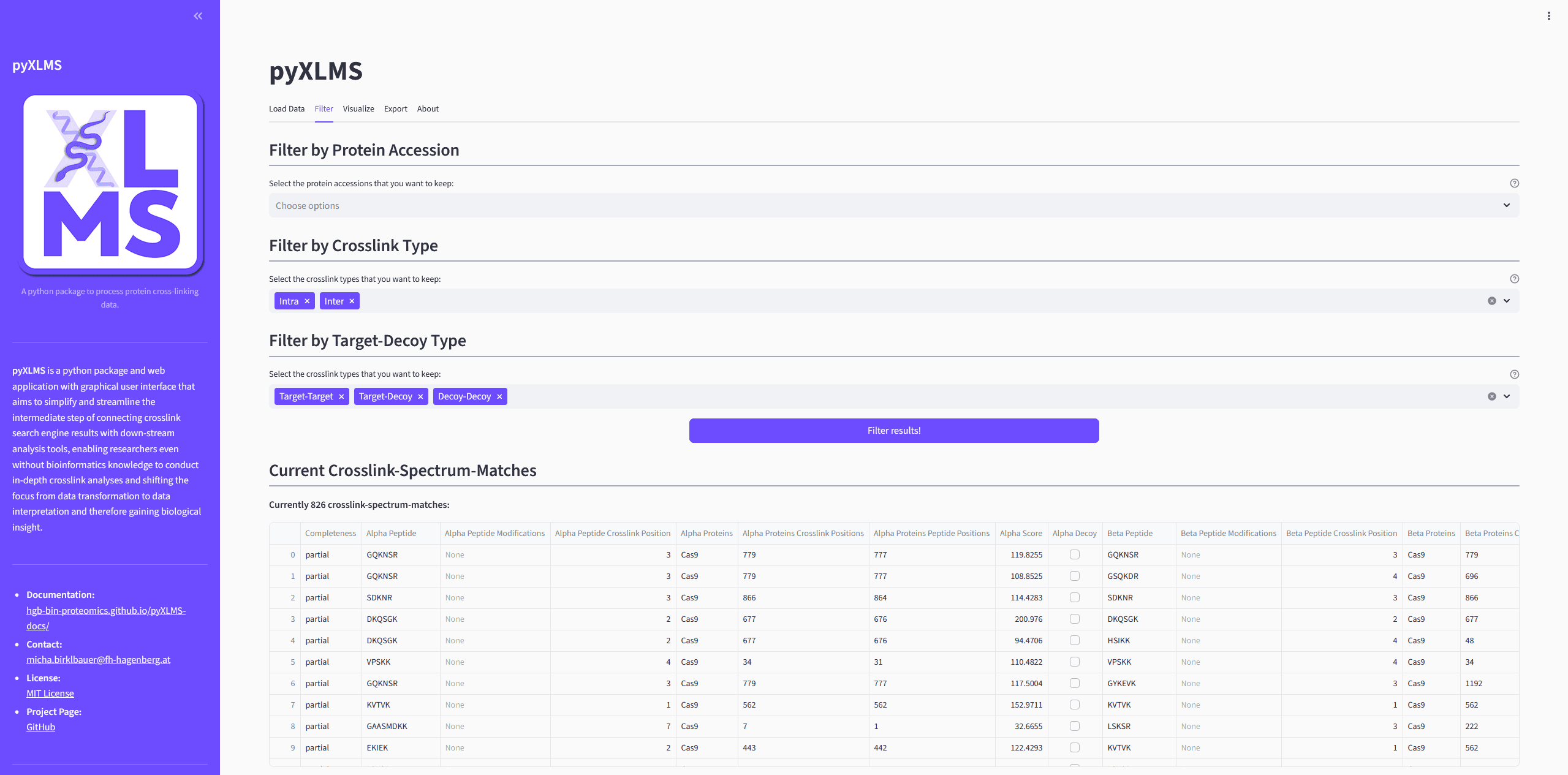Click help icon for crosslink type filter
This screenshot has height=775, width=1568.
(x=1514, y=279)
